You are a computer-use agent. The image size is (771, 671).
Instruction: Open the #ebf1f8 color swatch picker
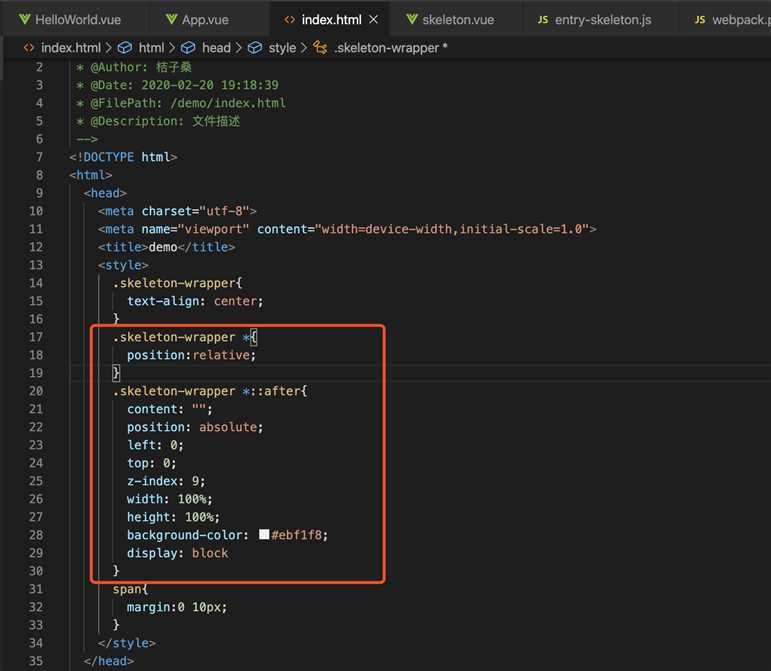[x=264, y=534]
